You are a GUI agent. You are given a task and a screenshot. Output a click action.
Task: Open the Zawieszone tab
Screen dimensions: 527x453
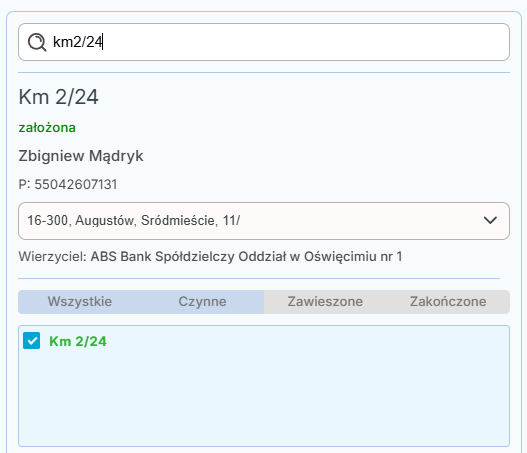325,301
